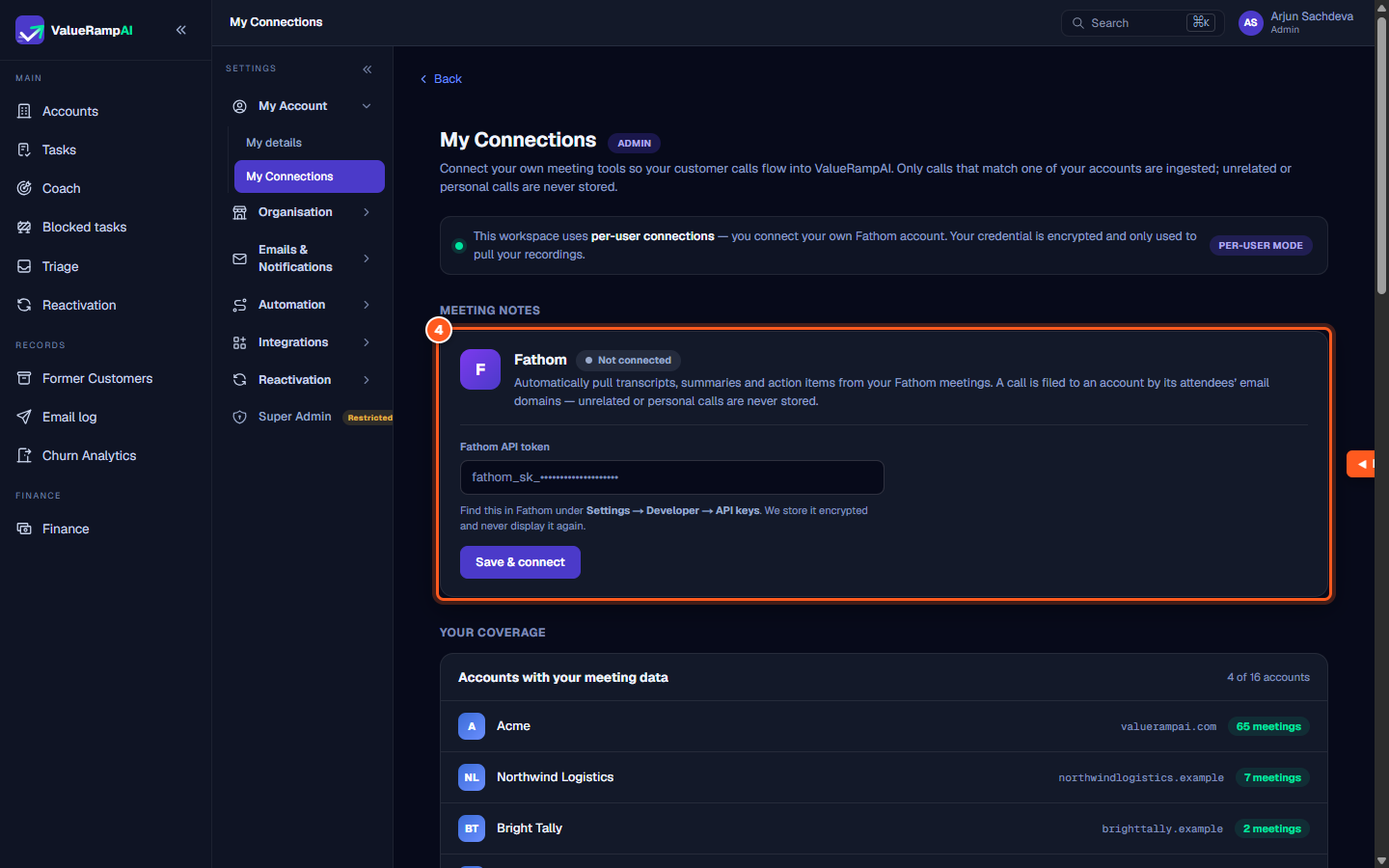The height and width of the screenshot is (868, 1389).
Task: Collapse the My Account section chevron
Action: (367, 106)
